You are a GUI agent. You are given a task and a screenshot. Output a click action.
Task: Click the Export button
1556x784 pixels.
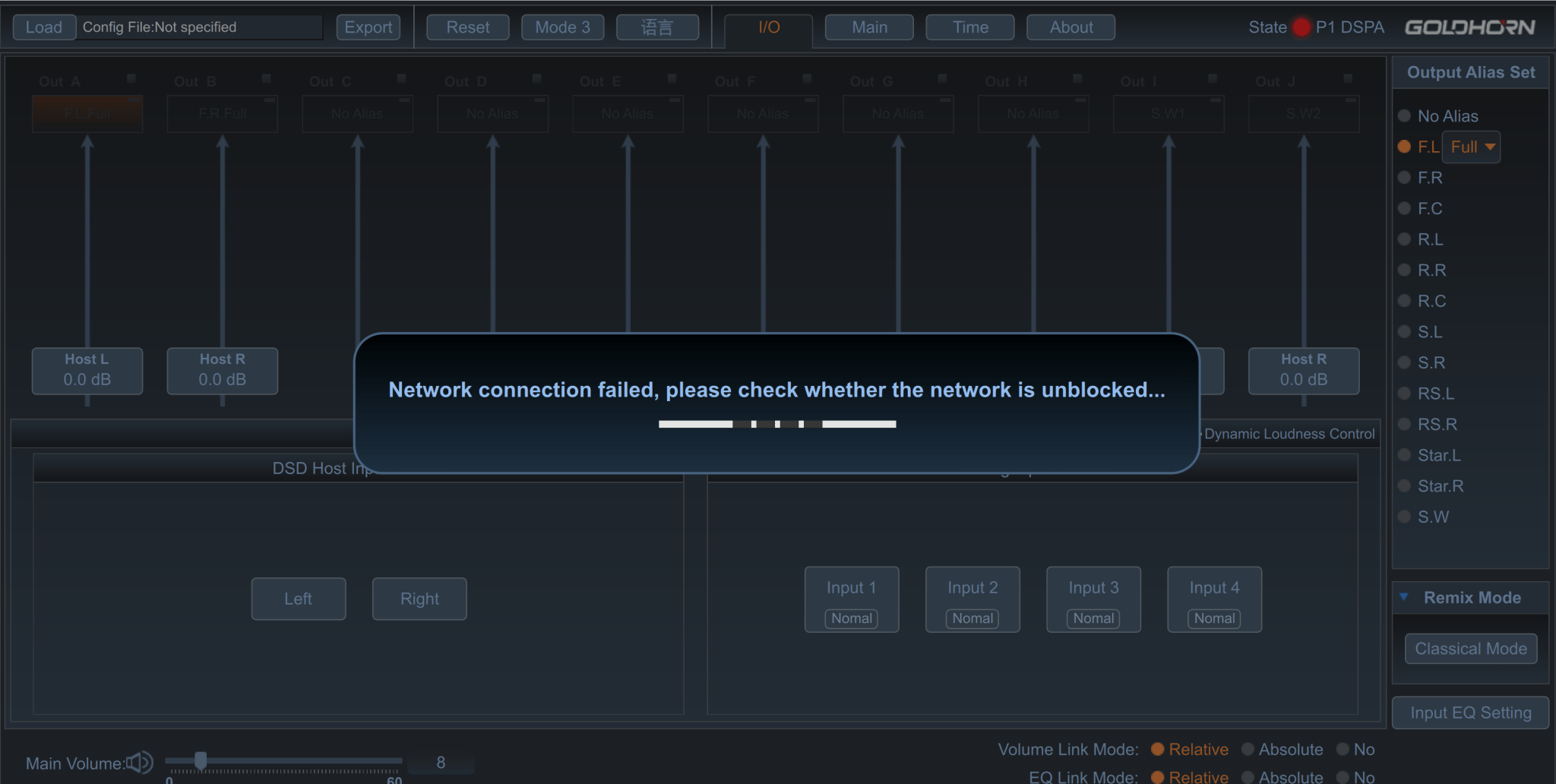[368, 27]
